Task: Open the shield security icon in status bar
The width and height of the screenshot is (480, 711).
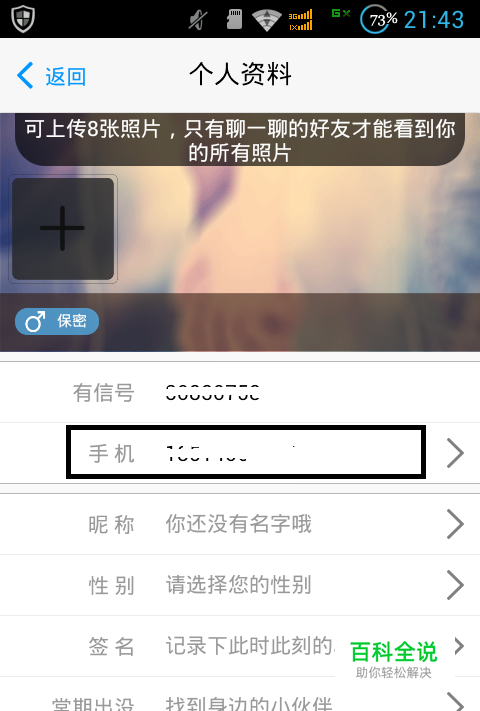Action: pos(23,19)
